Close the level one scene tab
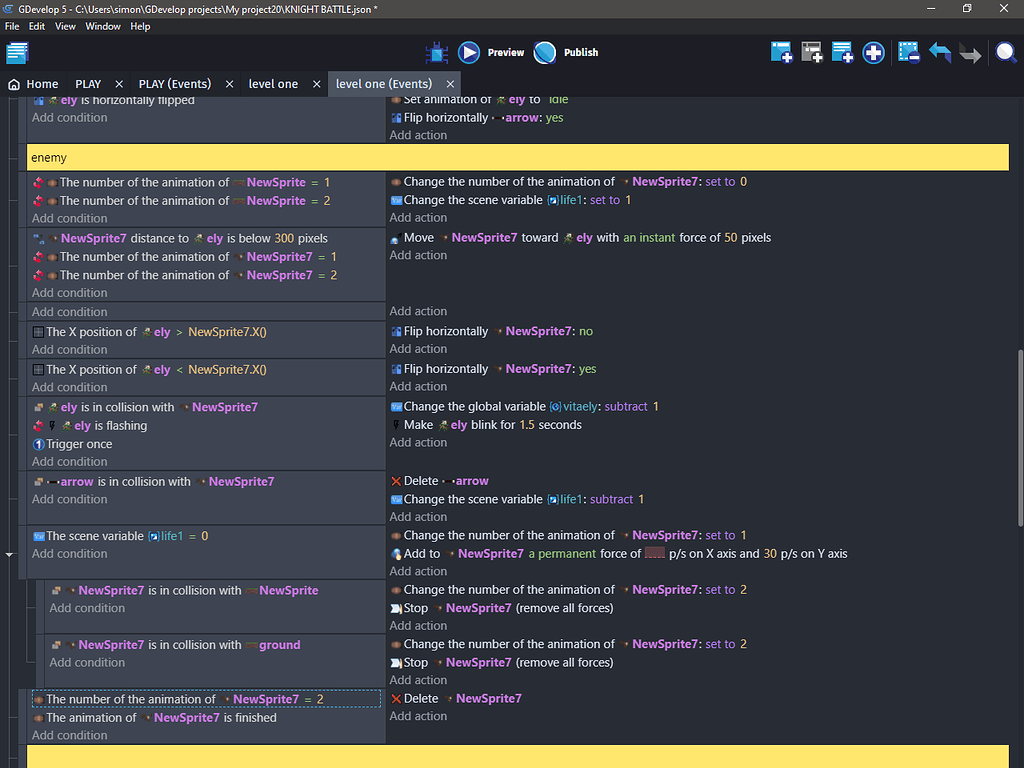 (x=315, y=84)
